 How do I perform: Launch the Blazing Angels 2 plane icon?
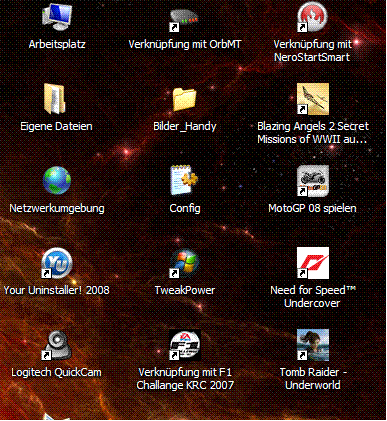tap(313, 99)
